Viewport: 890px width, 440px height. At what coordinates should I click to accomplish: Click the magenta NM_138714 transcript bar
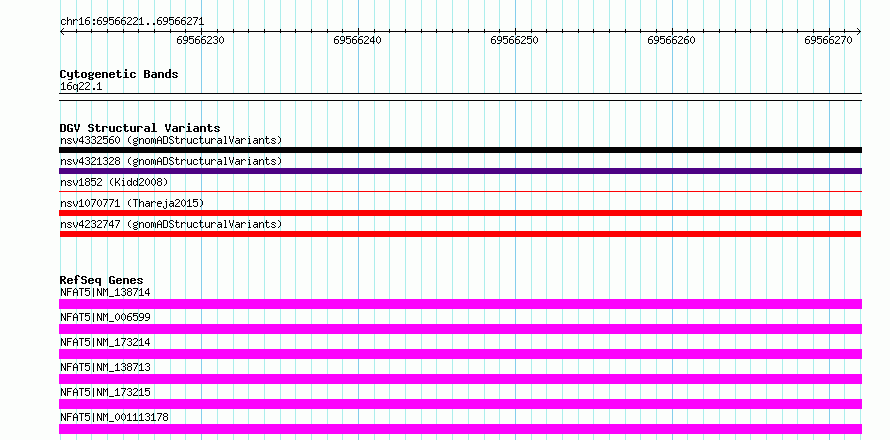pyautogui.click(x=460, y=304)
